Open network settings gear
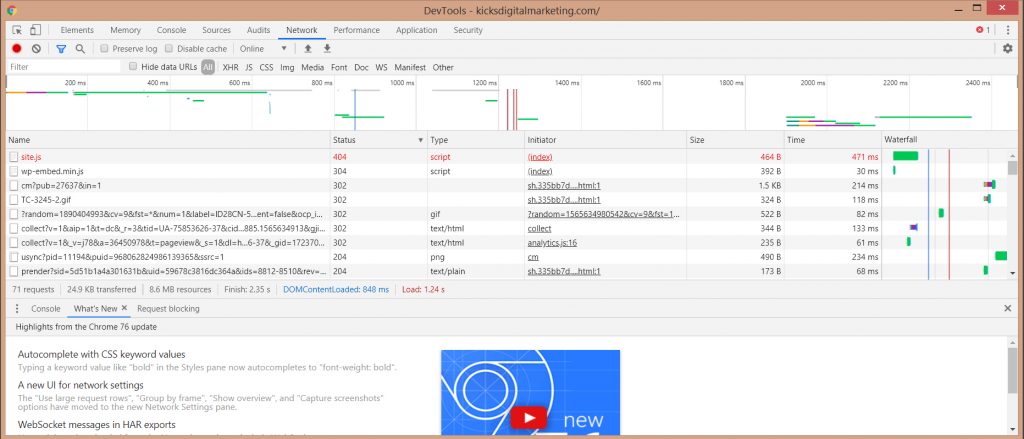This screenshot has width=1024, height=439. coord(1008,48)
